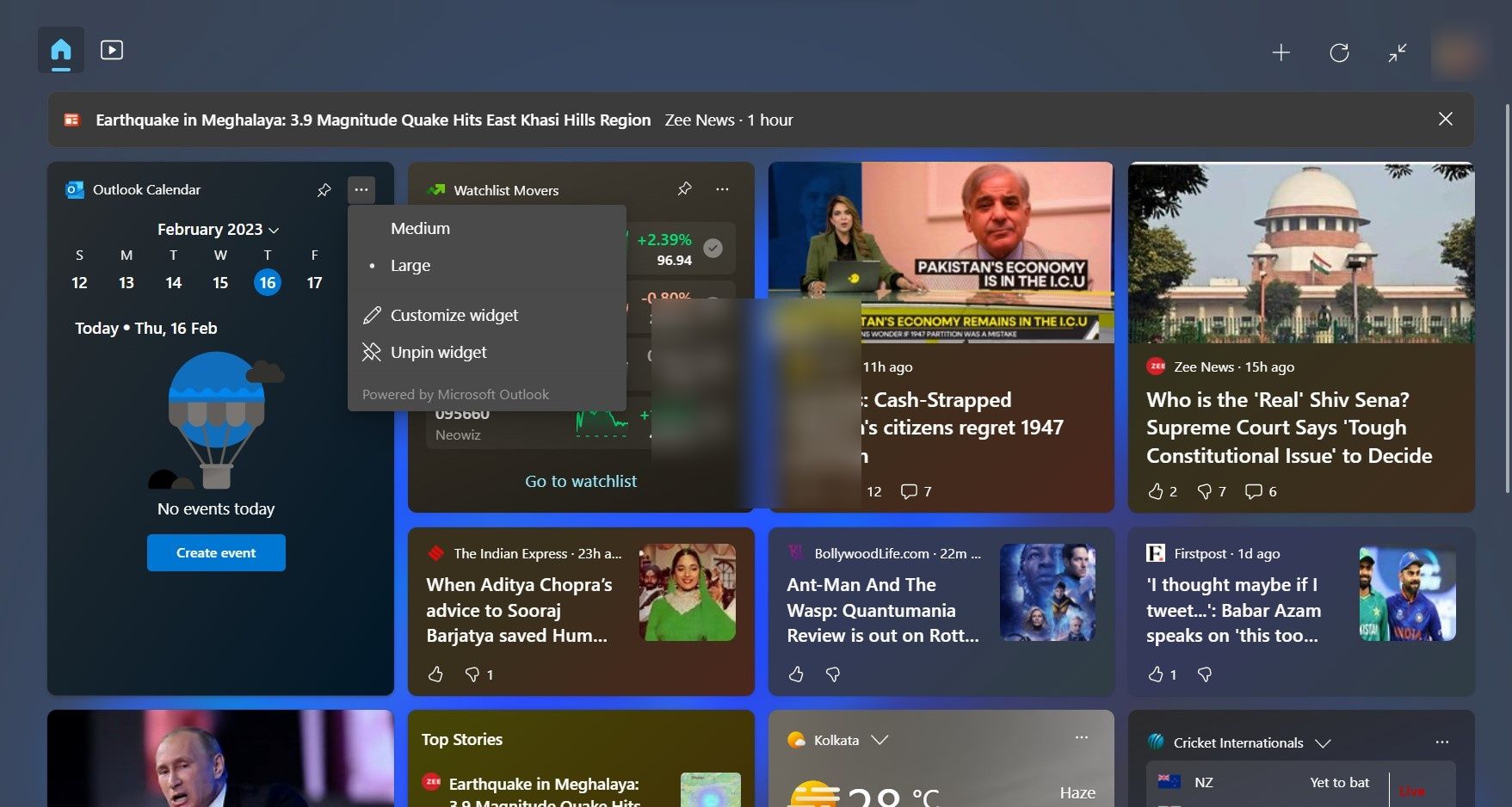Open the woman in green dress thumbnail

point(688,592)
